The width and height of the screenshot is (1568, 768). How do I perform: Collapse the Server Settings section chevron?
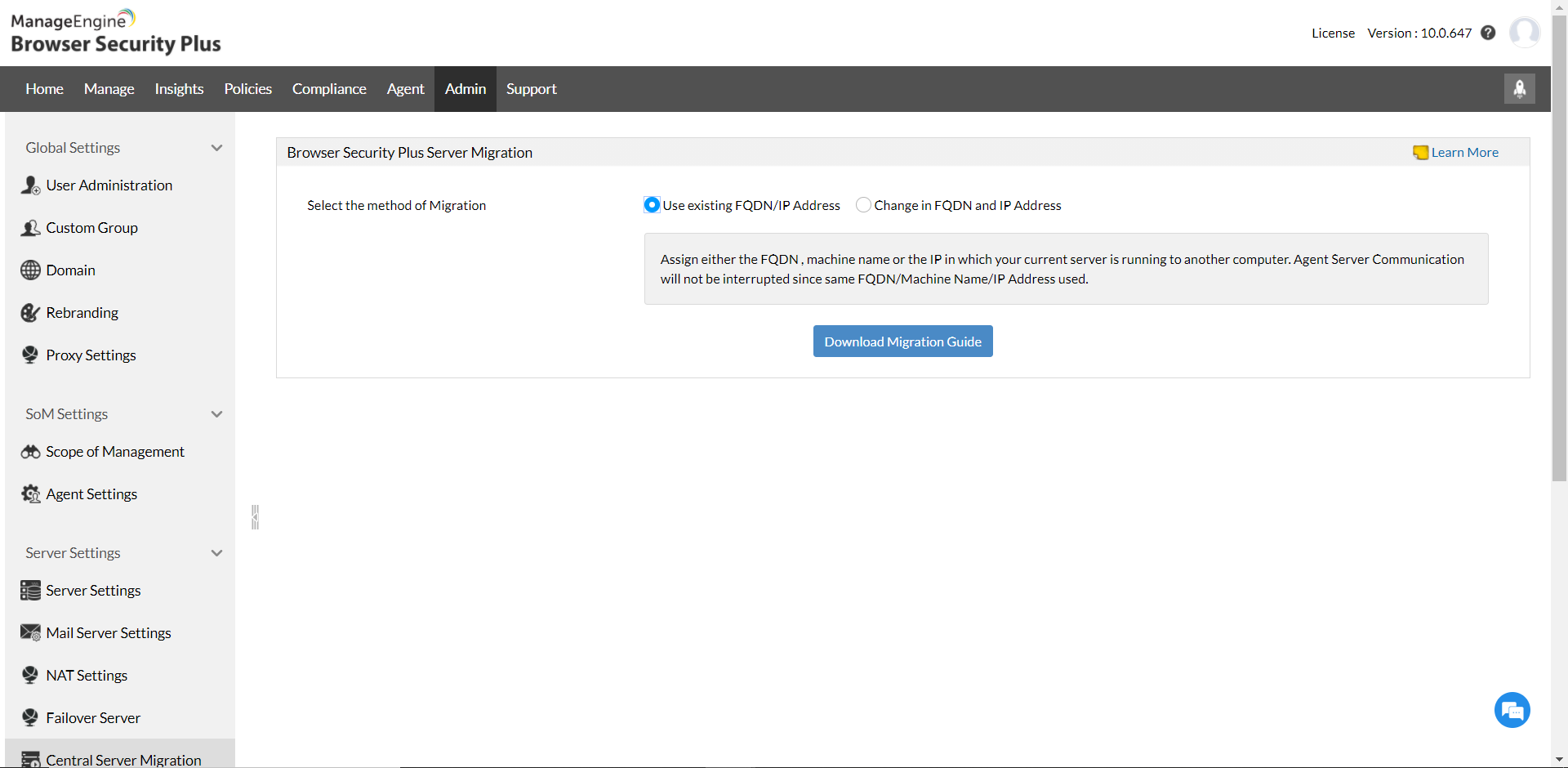click(217, 553)
